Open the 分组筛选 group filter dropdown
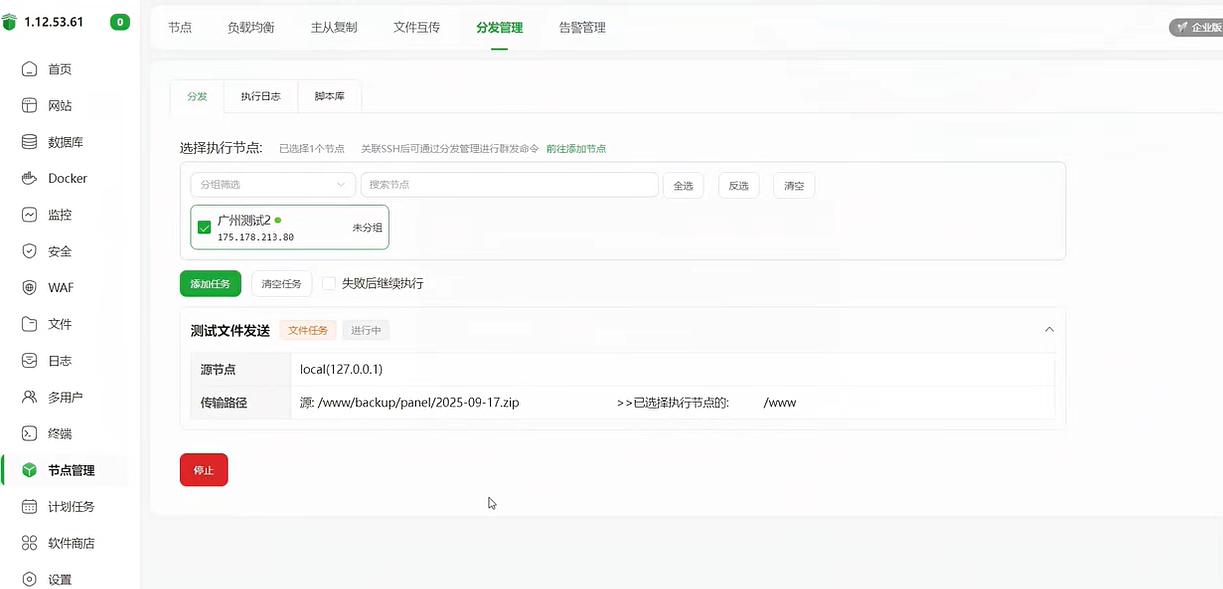This screenshot has width=1223, height=589. click(272, 185)
